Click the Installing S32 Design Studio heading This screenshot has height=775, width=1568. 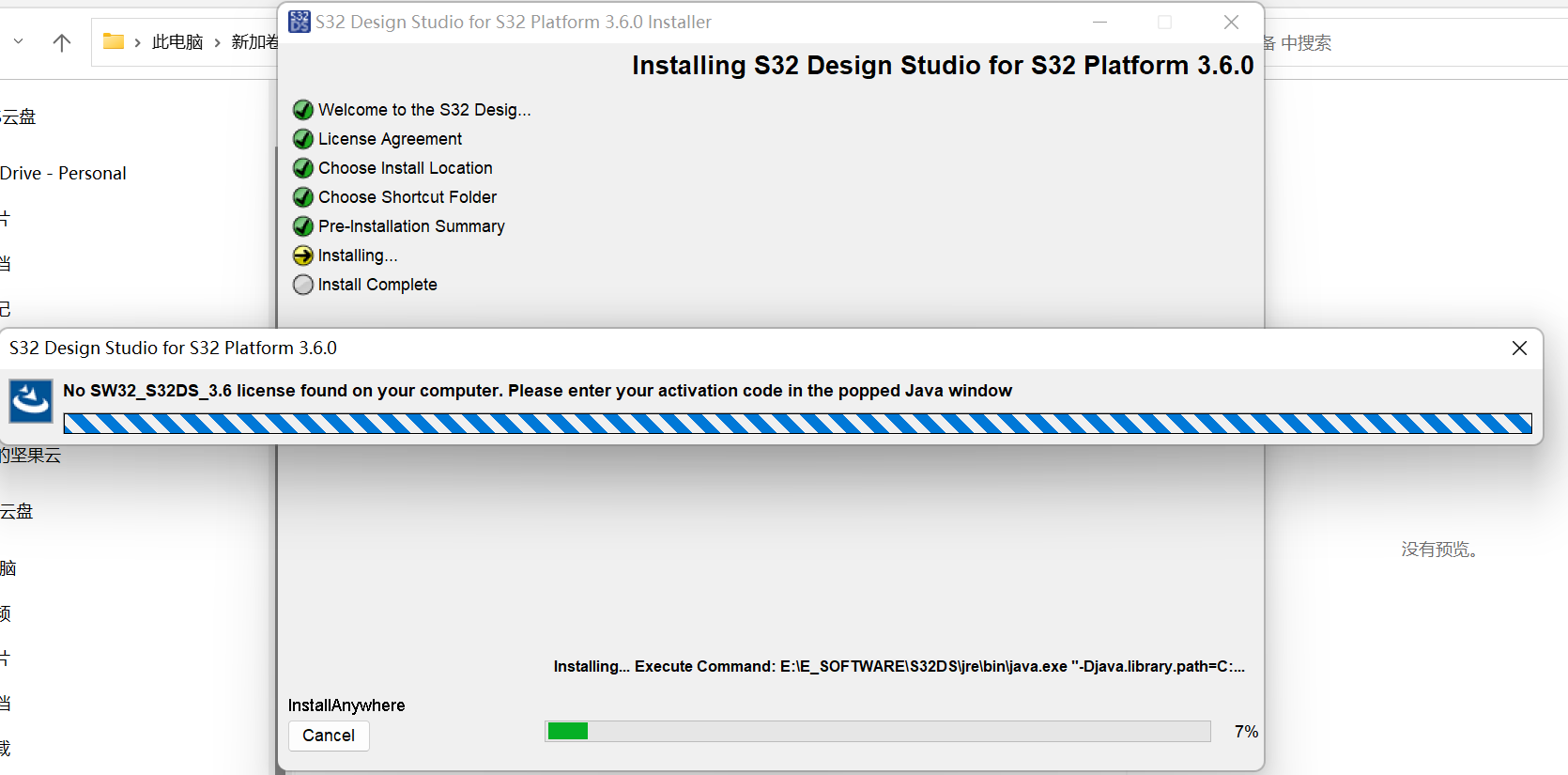pyautogui.click(x=943, y=66)
